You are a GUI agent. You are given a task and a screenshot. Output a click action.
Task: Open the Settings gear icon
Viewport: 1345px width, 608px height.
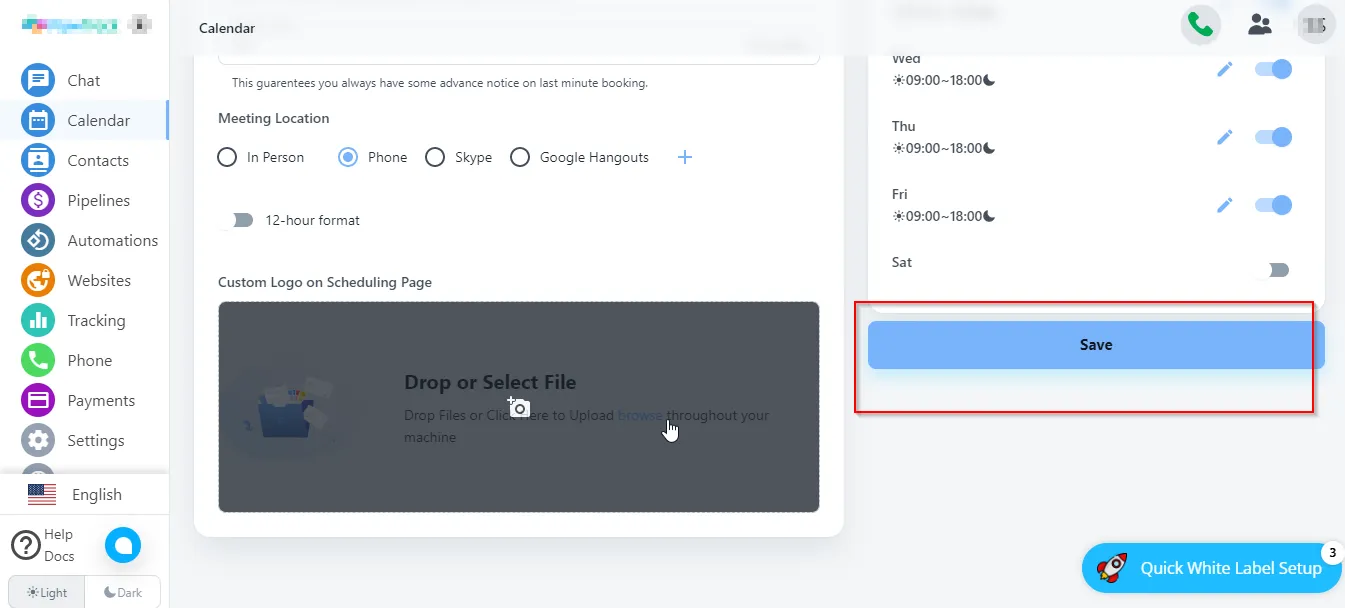coord(38,440)
